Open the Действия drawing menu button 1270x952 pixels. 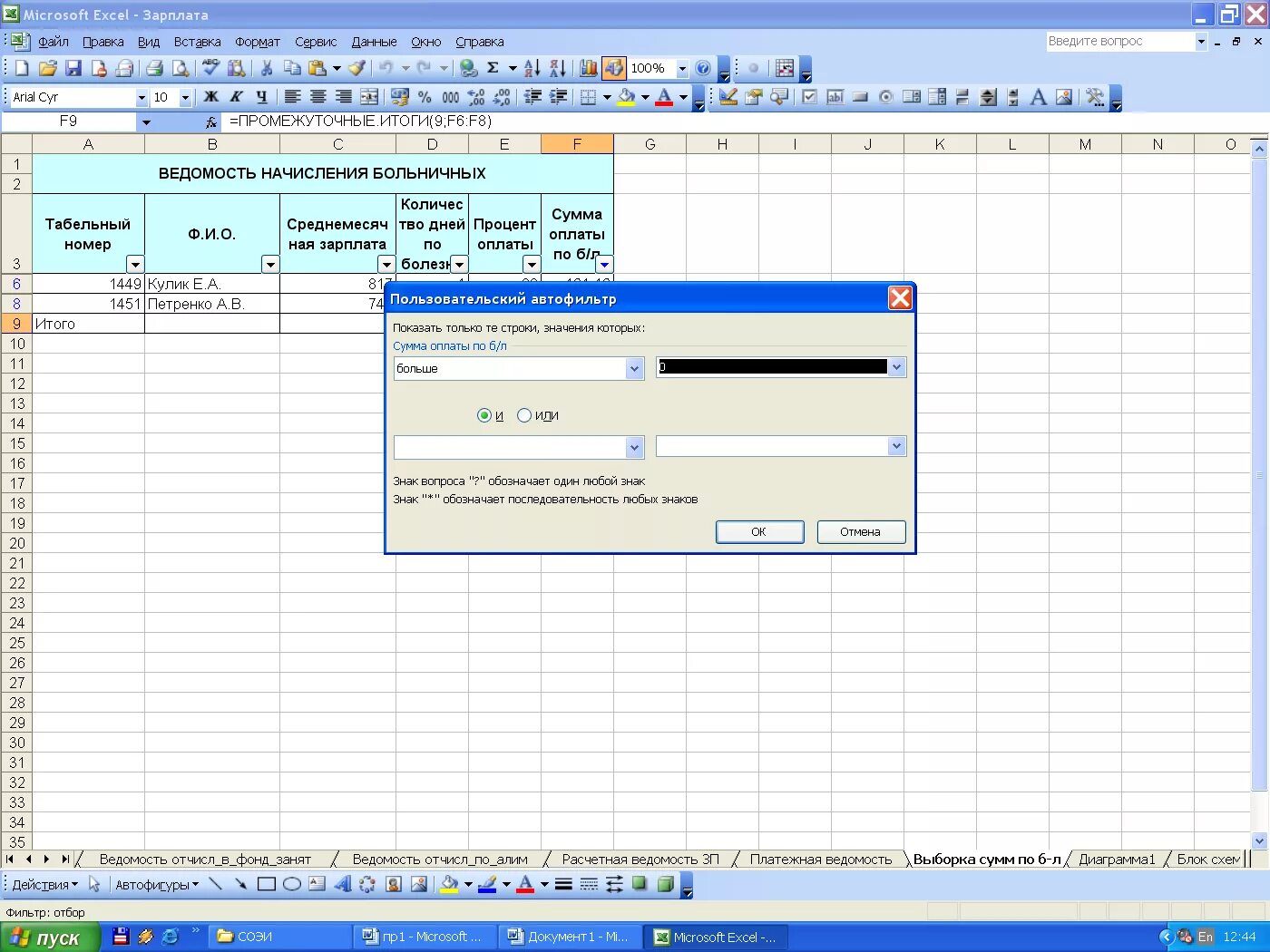[44, 884]
